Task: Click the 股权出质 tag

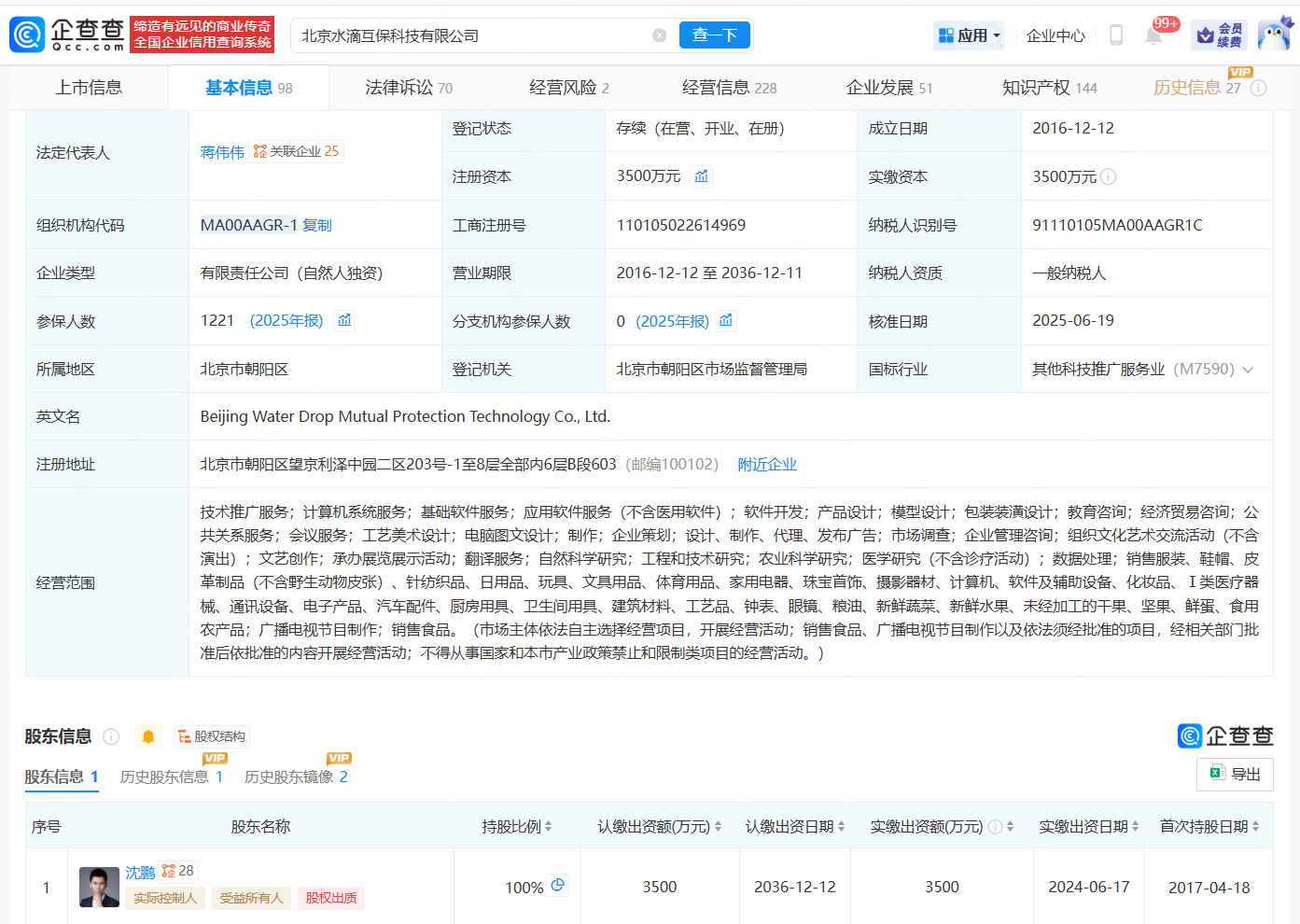Action: tap(331, 898)
